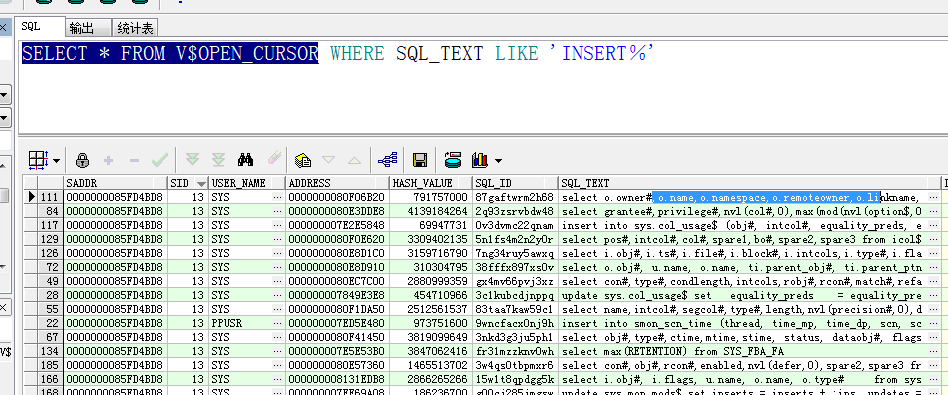Click SQL_ID cell 3w4qs0tbpmxr6
The height and width of the screenshot is (395, 948).
coord(515,365)
